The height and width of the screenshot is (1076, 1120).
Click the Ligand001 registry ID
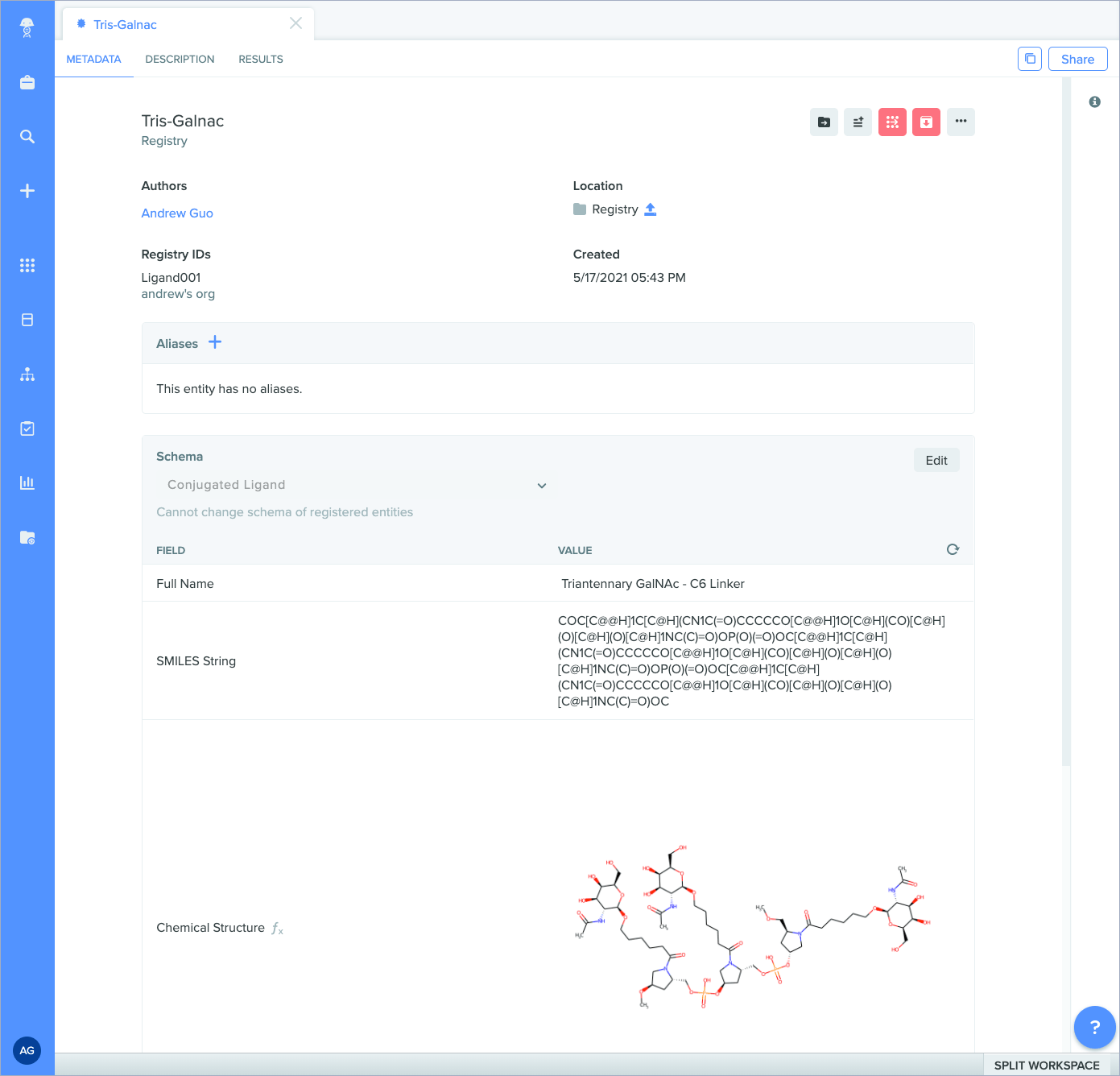click(x=171, y=278)
